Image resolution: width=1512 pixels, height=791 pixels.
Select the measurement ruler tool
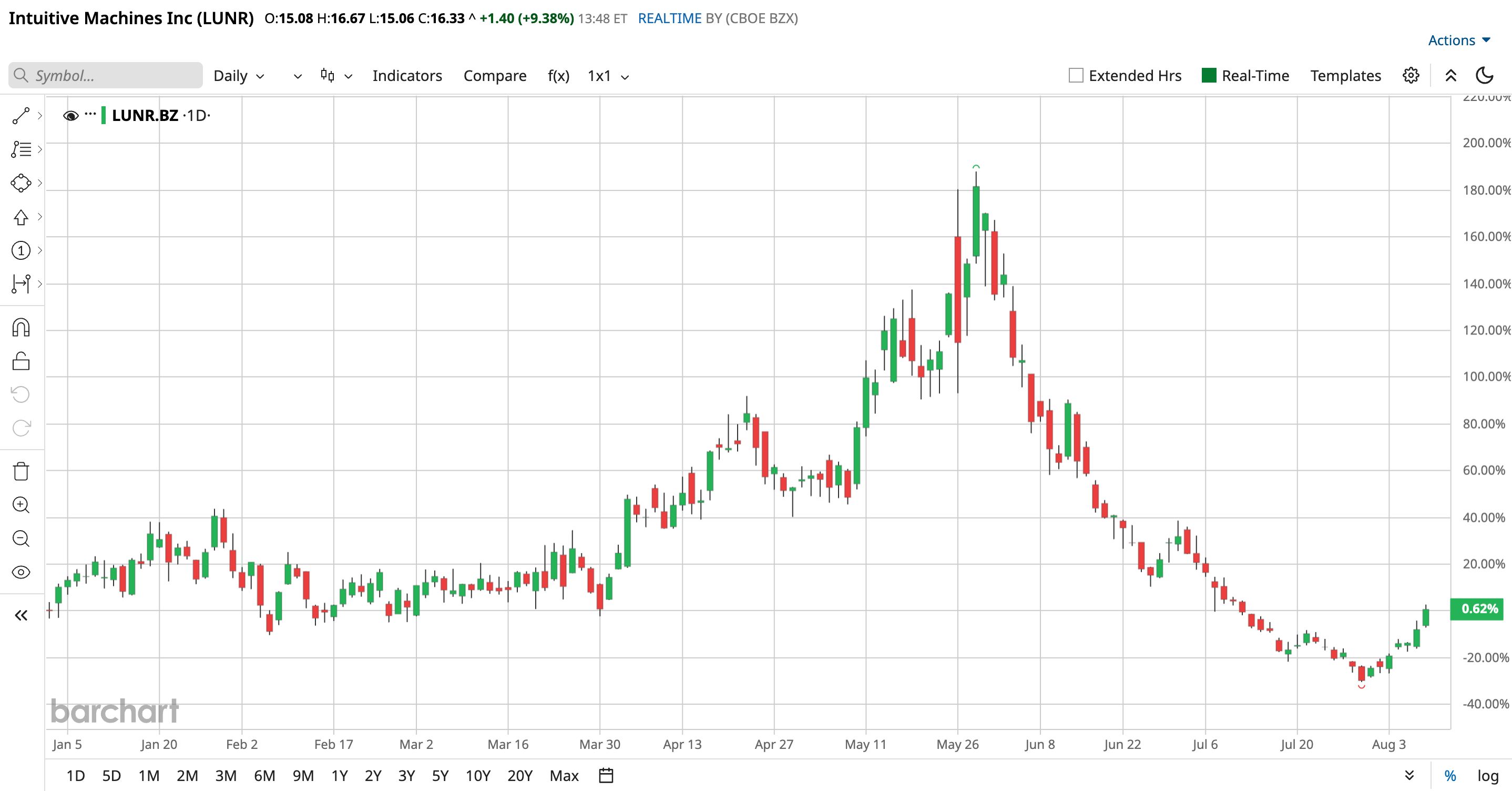click(x=21, y=283)
